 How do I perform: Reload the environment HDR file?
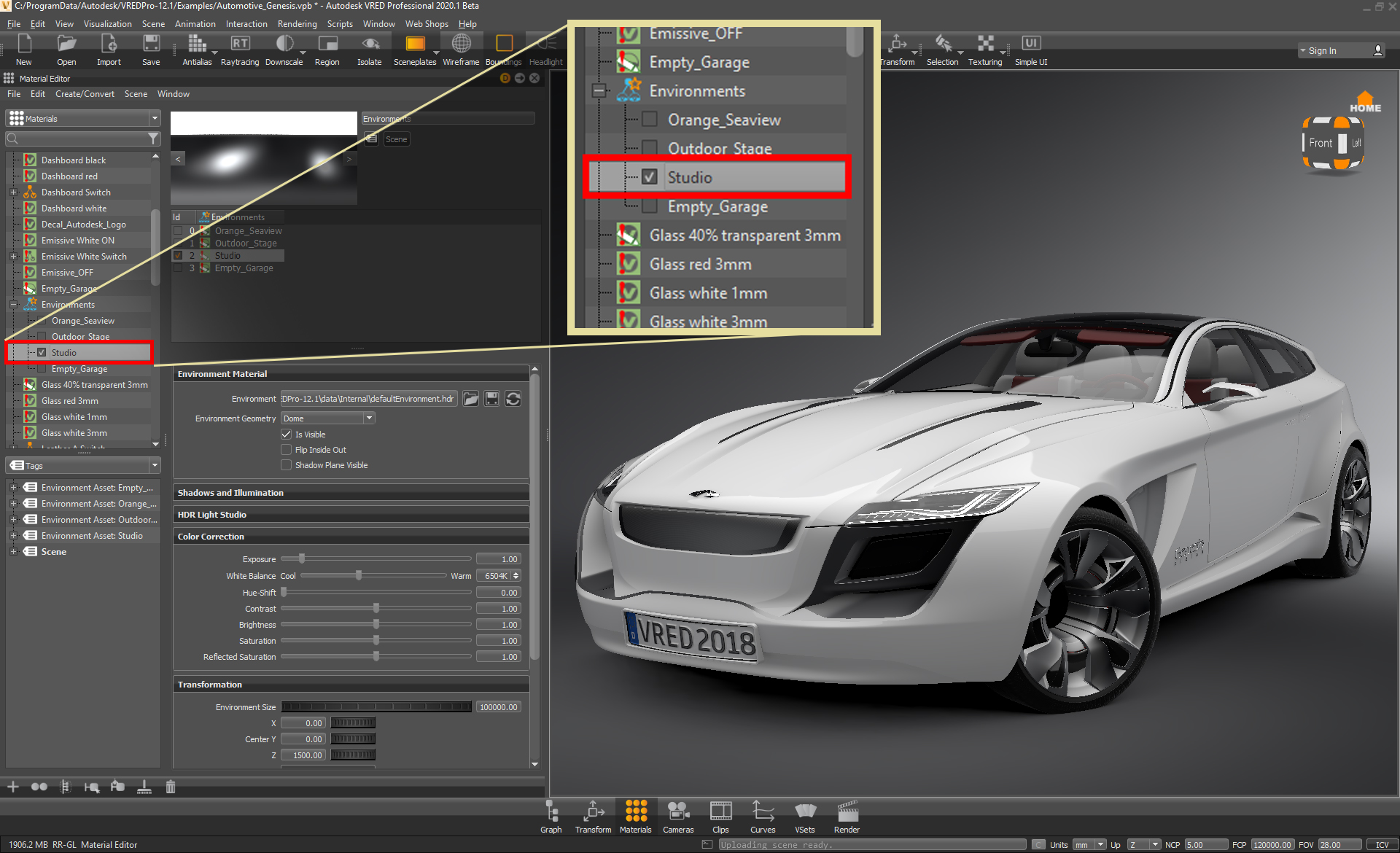513,399
